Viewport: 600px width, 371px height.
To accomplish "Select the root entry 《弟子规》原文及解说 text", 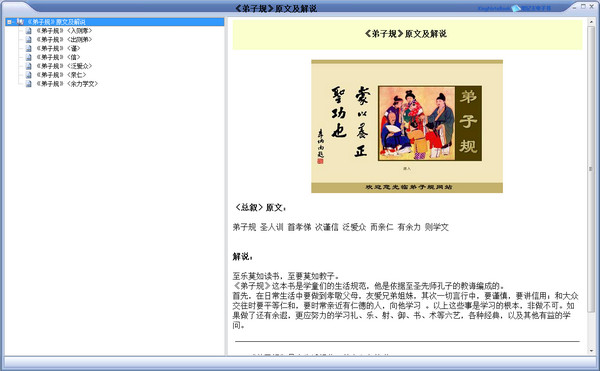I will [x=56, y=22].
